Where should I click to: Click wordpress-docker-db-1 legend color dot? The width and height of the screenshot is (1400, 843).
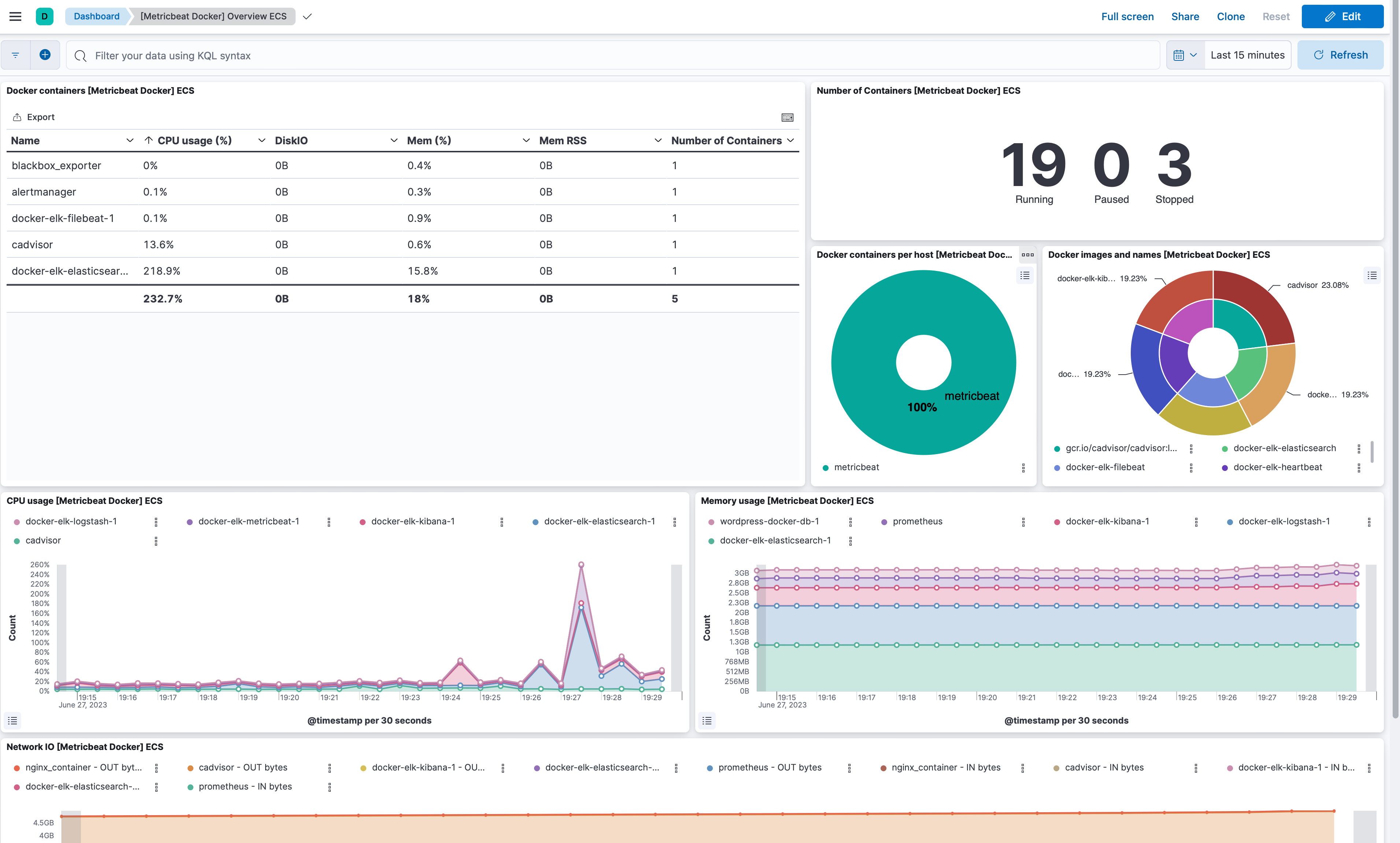point(711,522)
